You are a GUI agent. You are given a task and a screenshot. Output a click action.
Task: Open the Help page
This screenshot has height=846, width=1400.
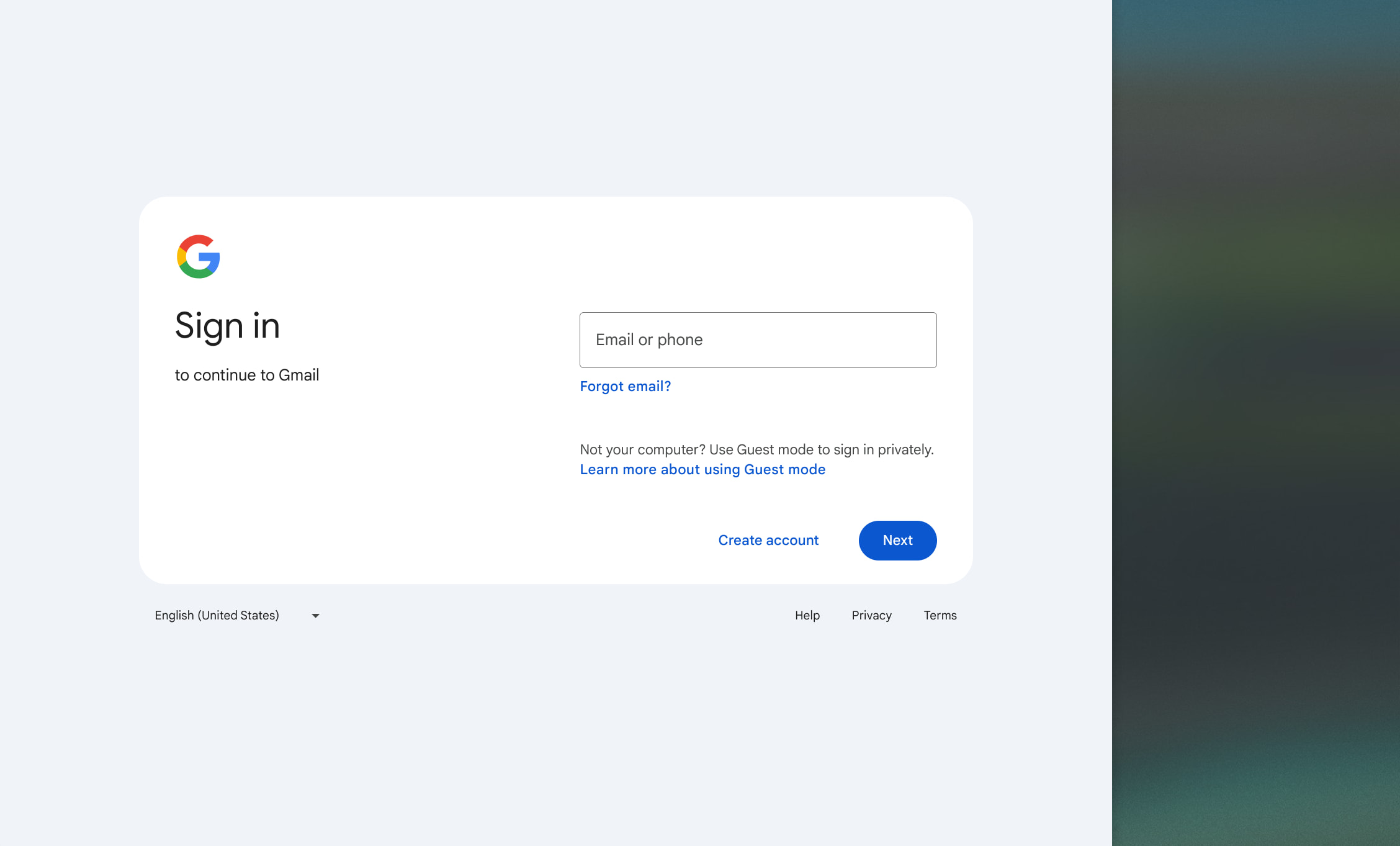[x=807, y=615]
